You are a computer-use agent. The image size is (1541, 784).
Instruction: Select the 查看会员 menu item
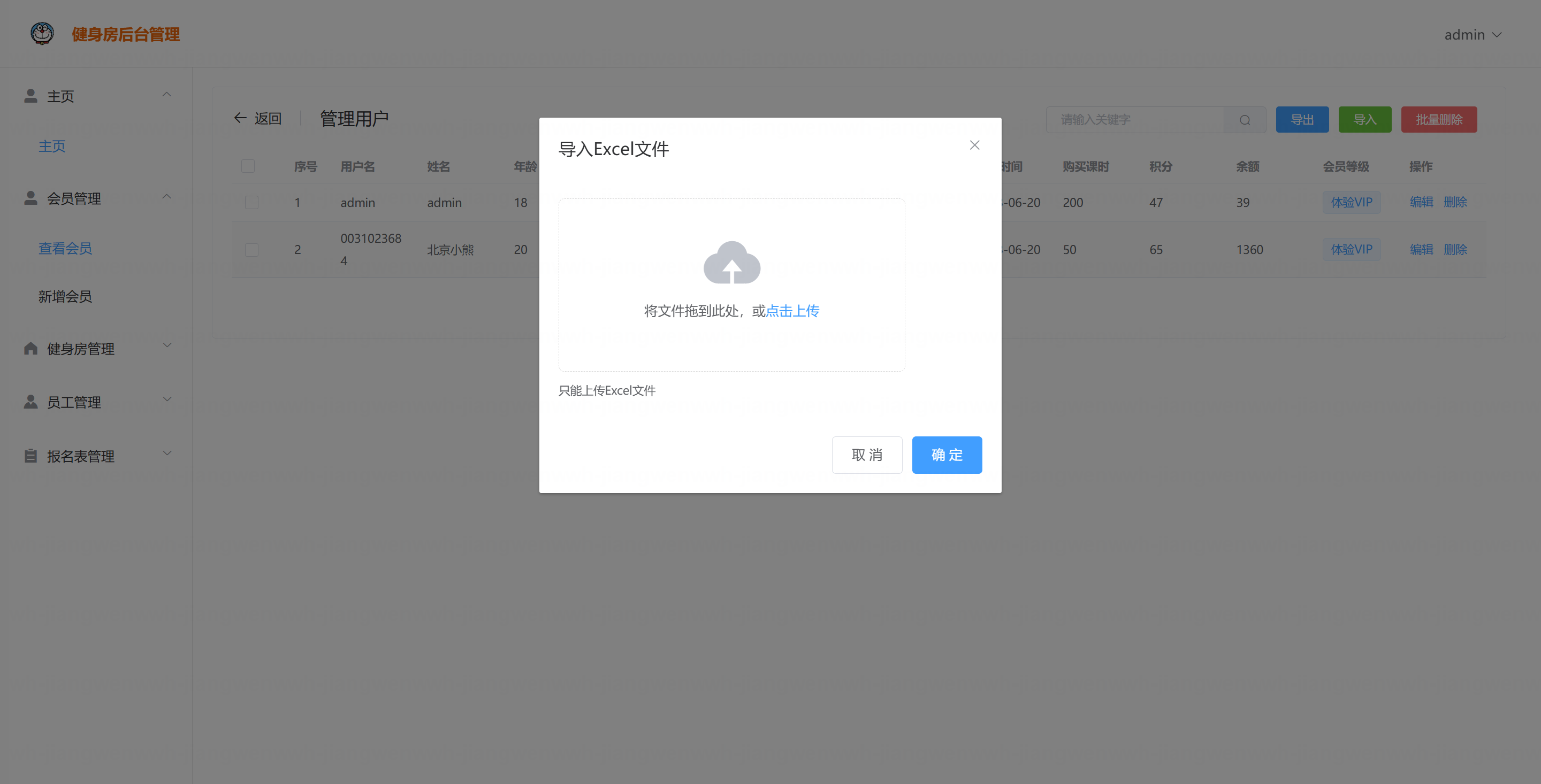click(x=65, y=248)
